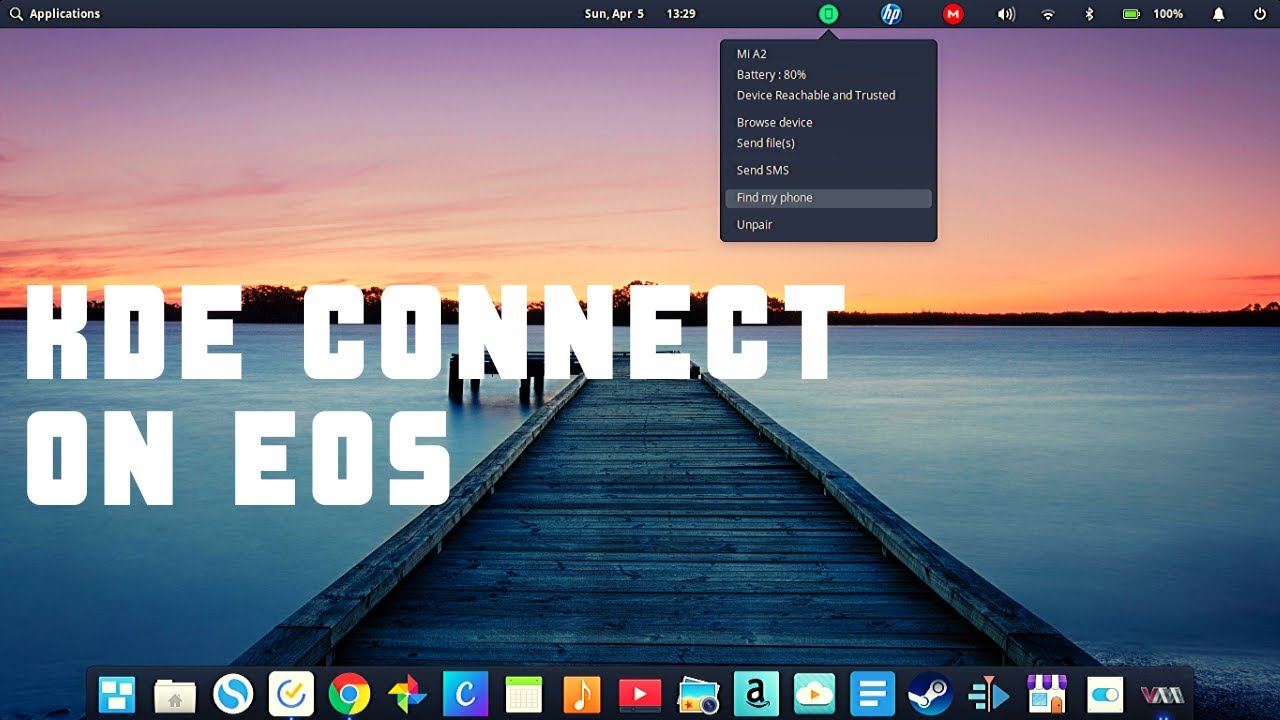Open the teal arrow app dock icon
The width and height of the screenshot is (1280, 720).
pyautogui.click(x=988, y=693)
